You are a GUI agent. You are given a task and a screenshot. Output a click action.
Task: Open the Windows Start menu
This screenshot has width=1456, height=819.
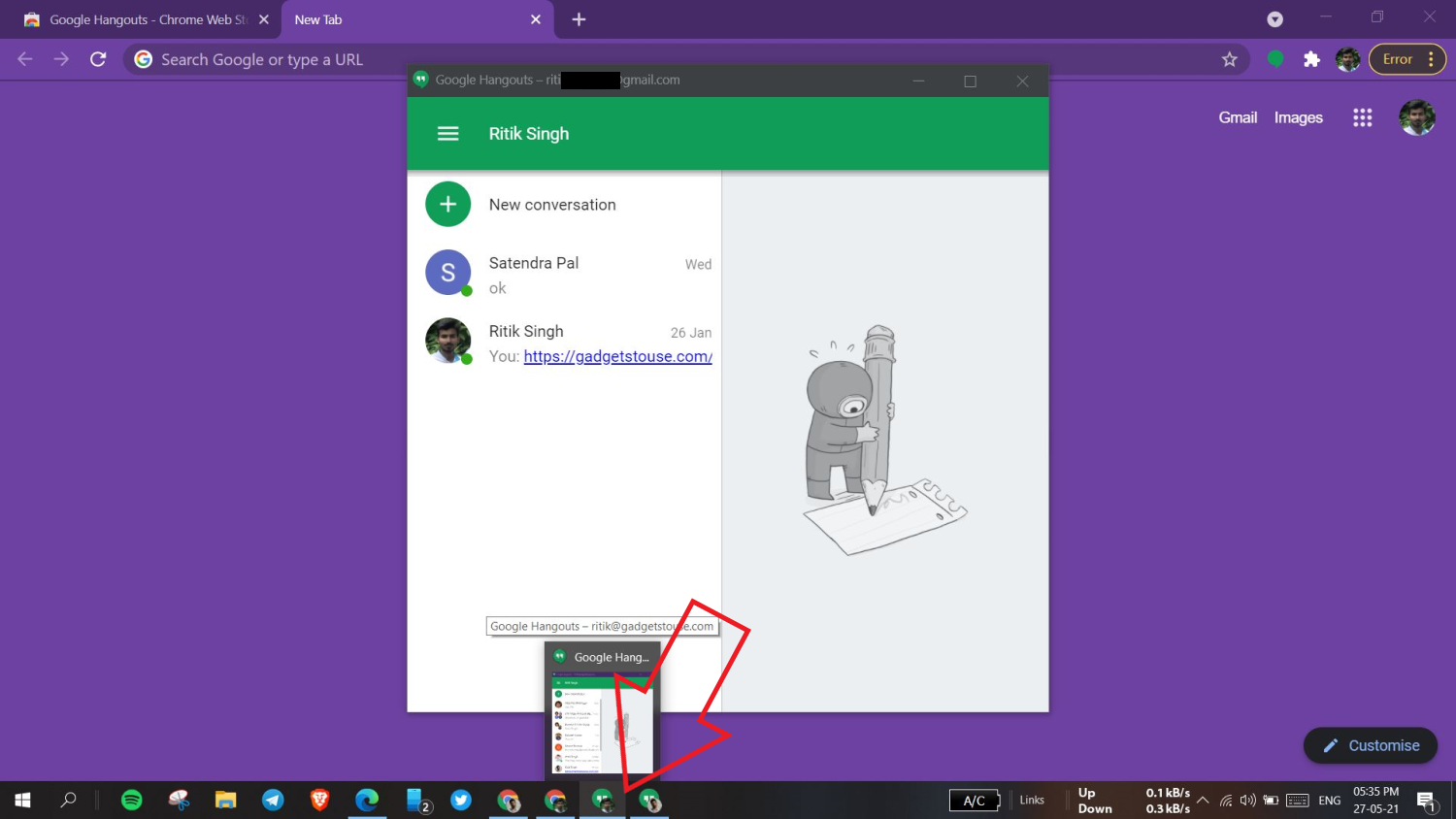(x=22, y=800)
